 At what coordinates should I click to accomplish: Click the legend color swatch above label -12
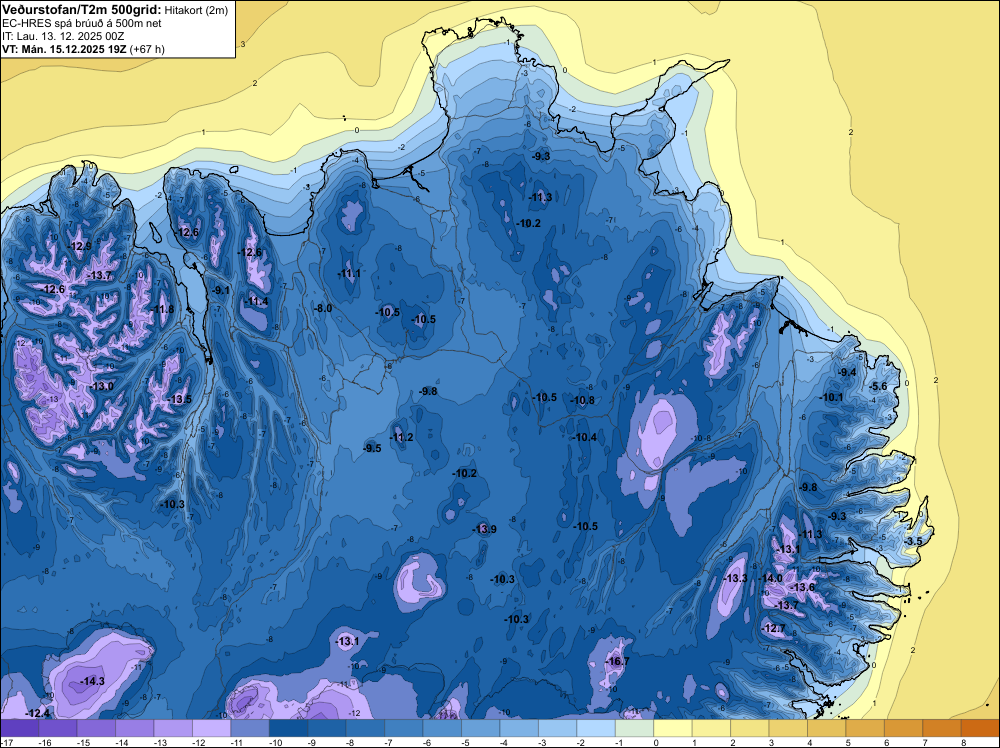tap(211, 728)
